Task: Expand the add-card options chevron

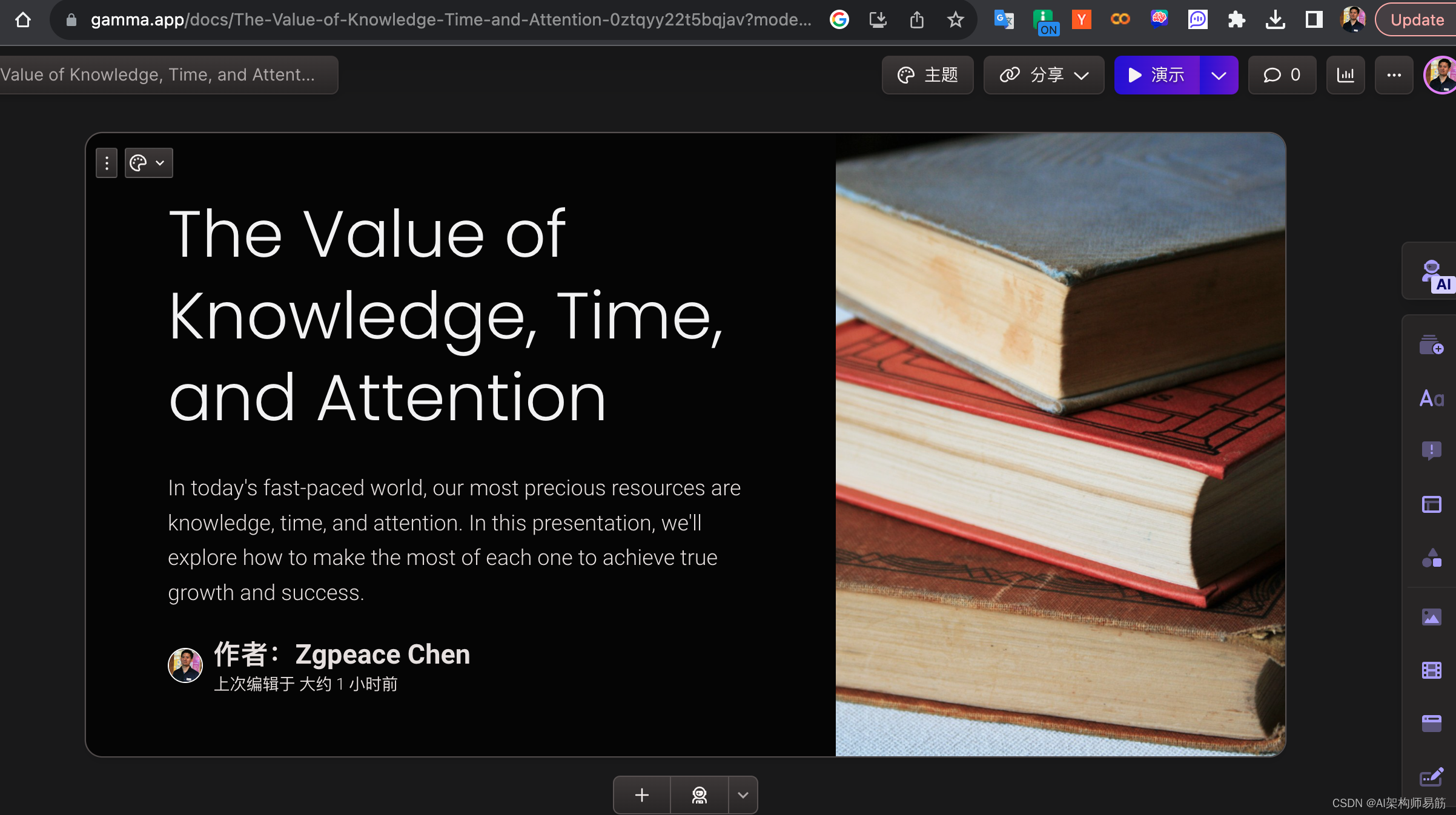Action: point(743,795)
